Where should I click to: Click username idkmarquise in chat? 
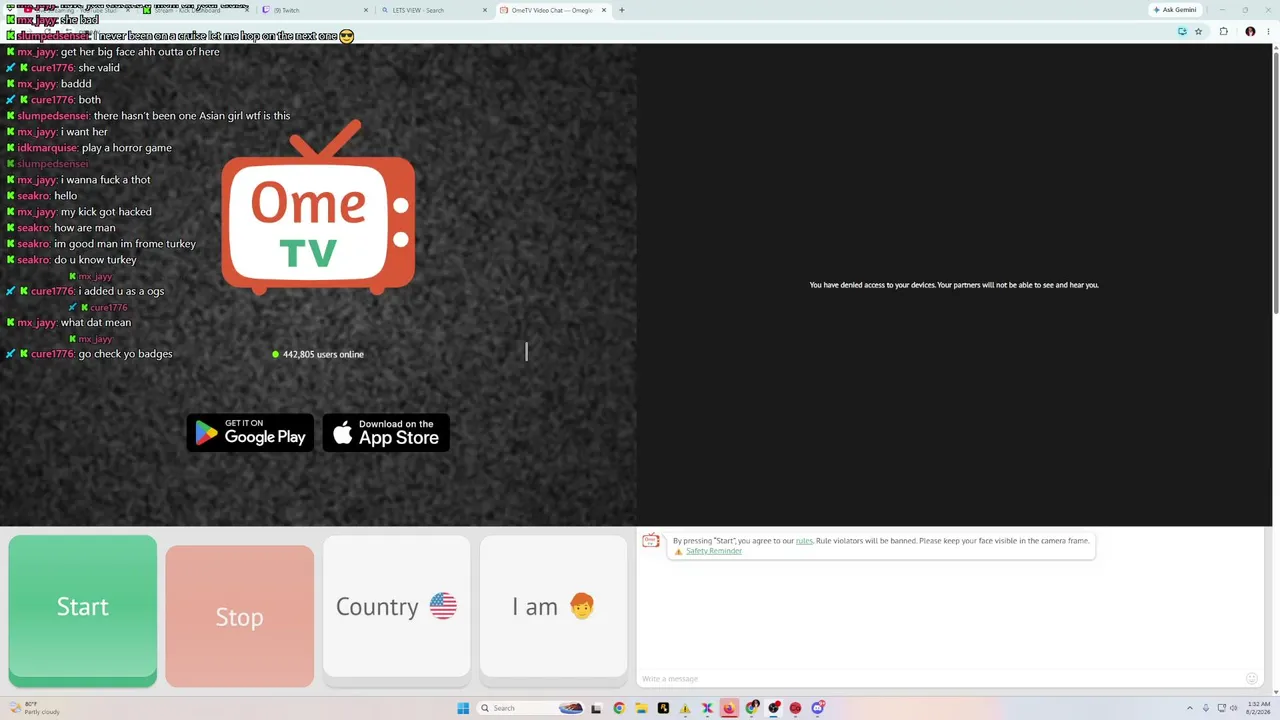pyautogui.click(x=47, y=148)
